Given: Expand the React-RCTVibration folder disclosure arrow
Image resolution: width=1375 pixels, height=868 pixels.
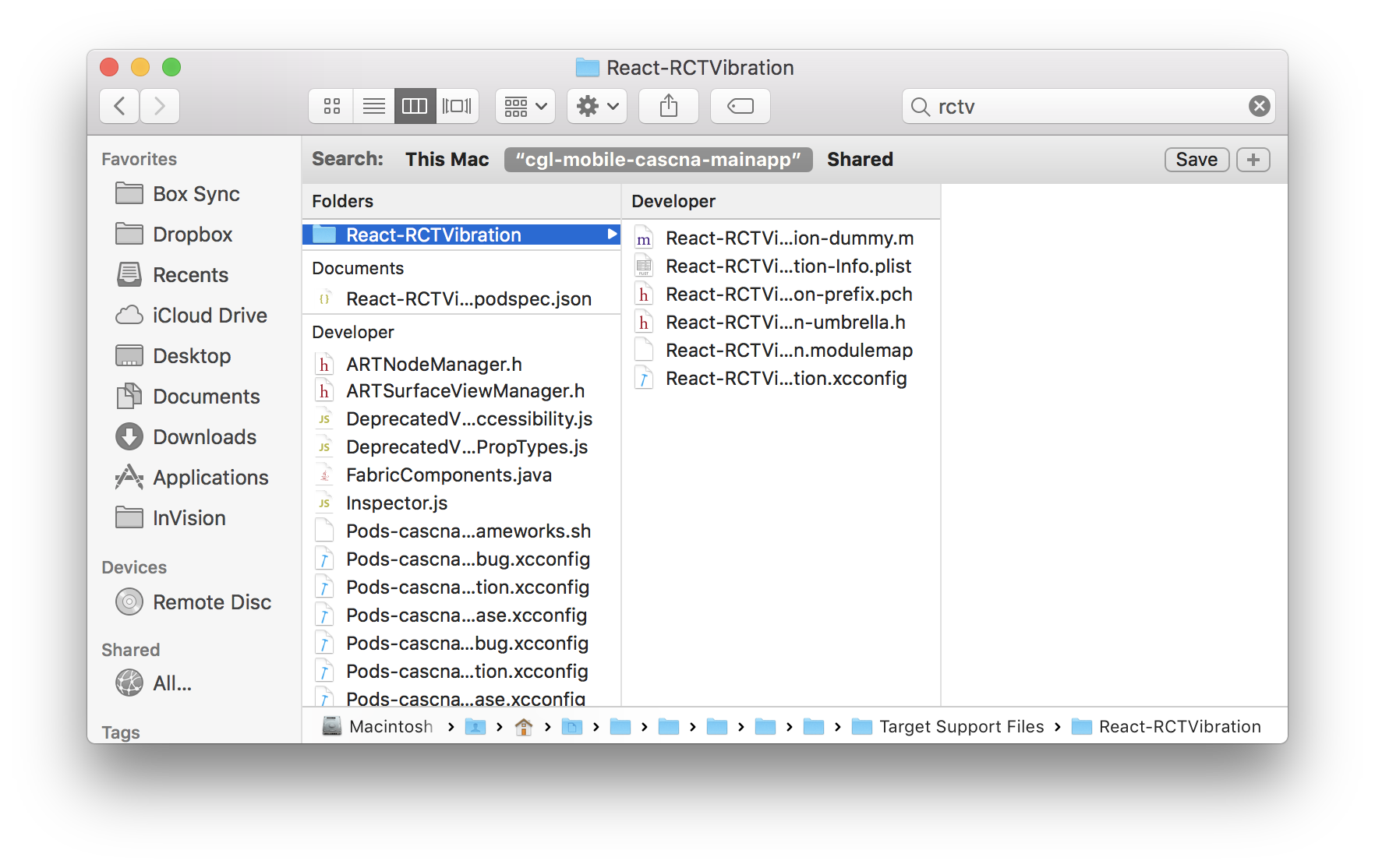Looking at the screenshot, I should pos(610,235).
